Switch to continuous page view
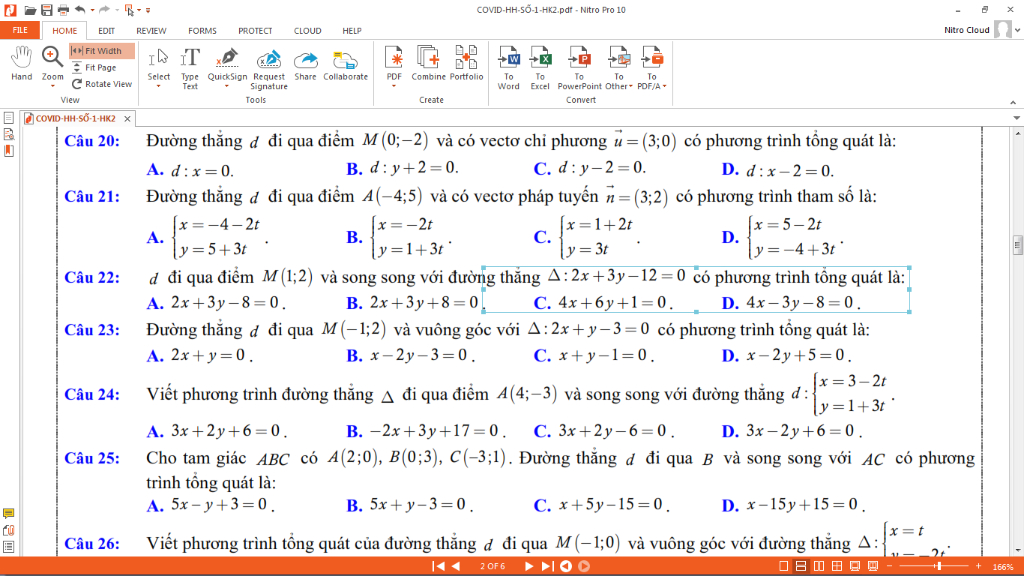The image size is (1024, 576). pos(801,566)
